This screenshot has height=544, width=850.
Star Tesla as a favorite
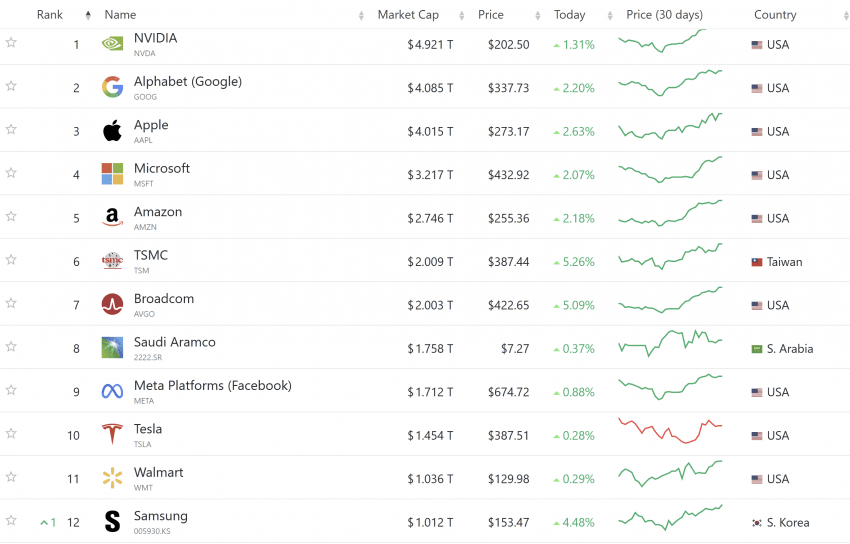tap(11, 433)
